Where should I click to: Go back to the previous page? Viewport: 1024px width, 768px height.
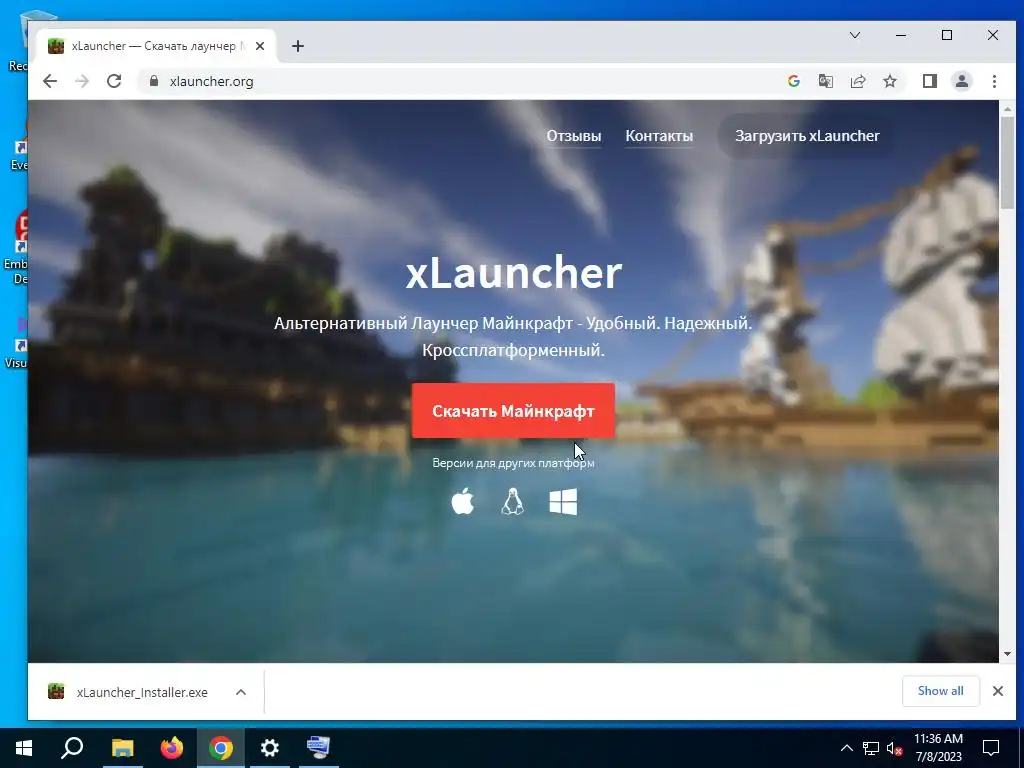click(50, 81)
